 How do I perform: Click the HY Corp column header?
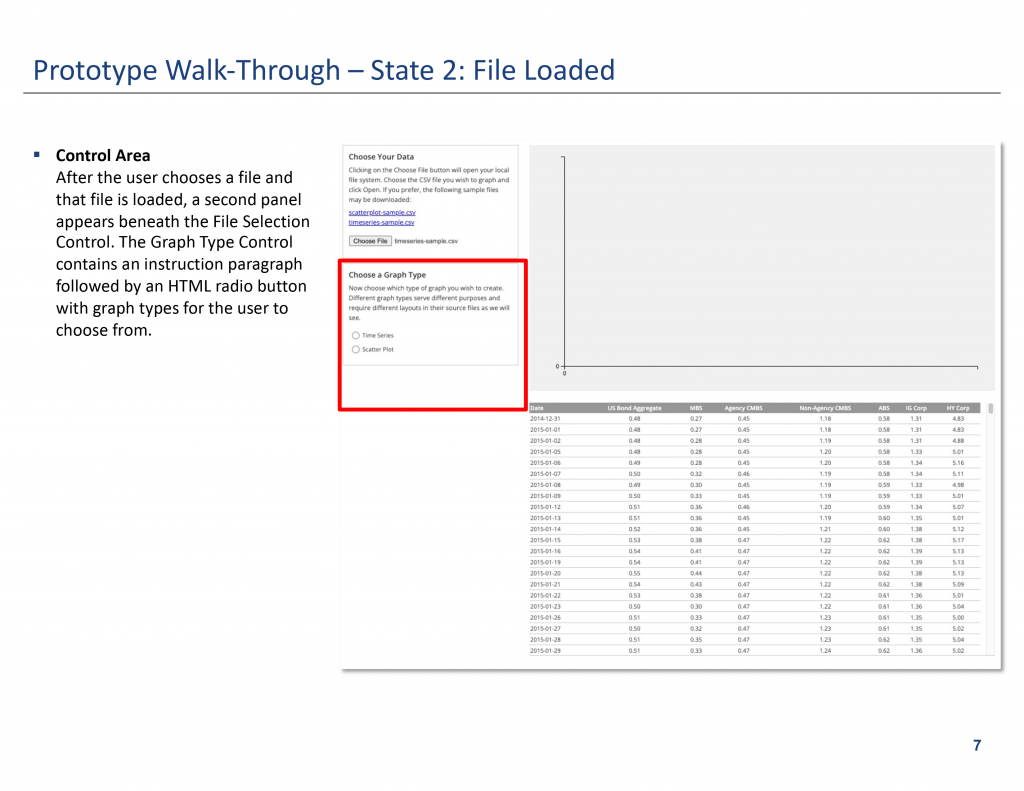point(958,408)
